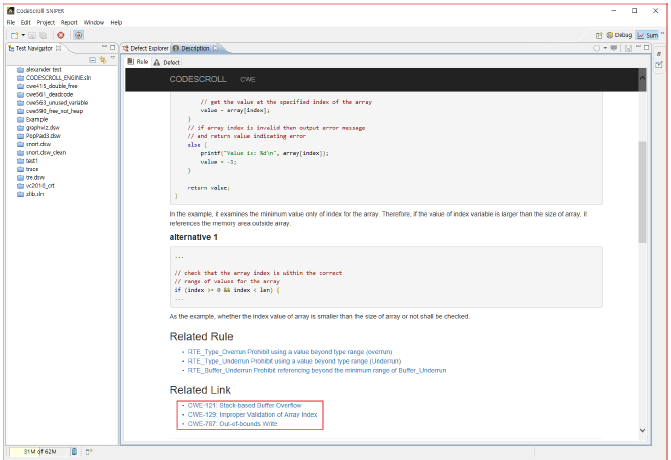Select the graphviz.dsw project
671x460 pixels.
click(x=38, y=128)
